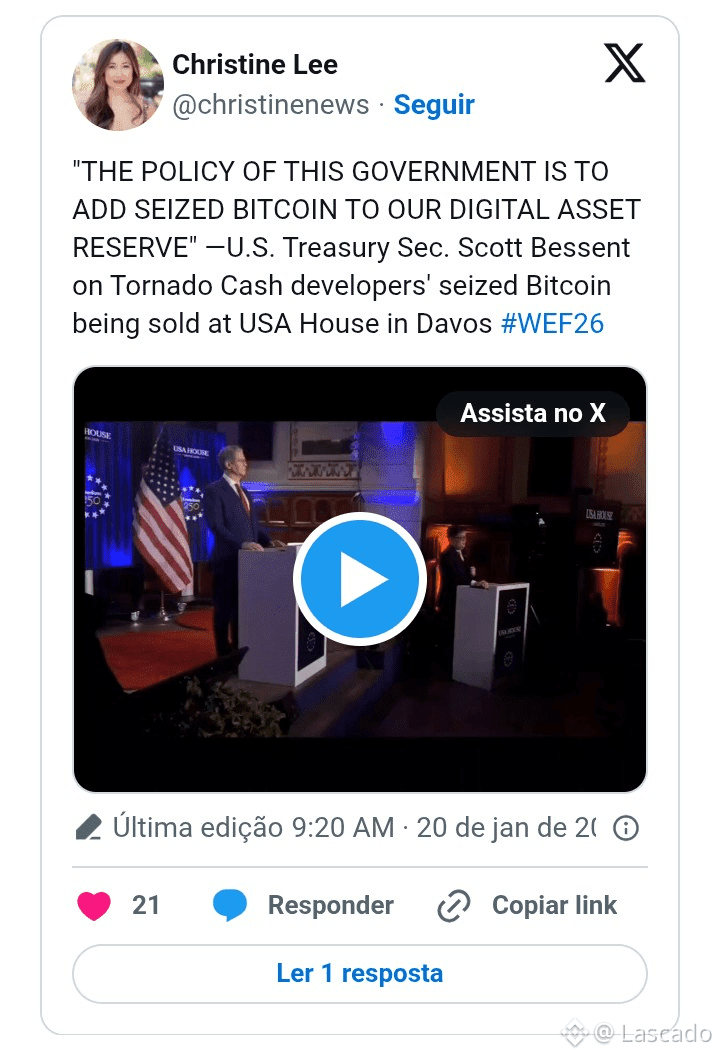Click the chain link copy icon
This screenshot has width=720, height=1058.
tap(453, 906)
